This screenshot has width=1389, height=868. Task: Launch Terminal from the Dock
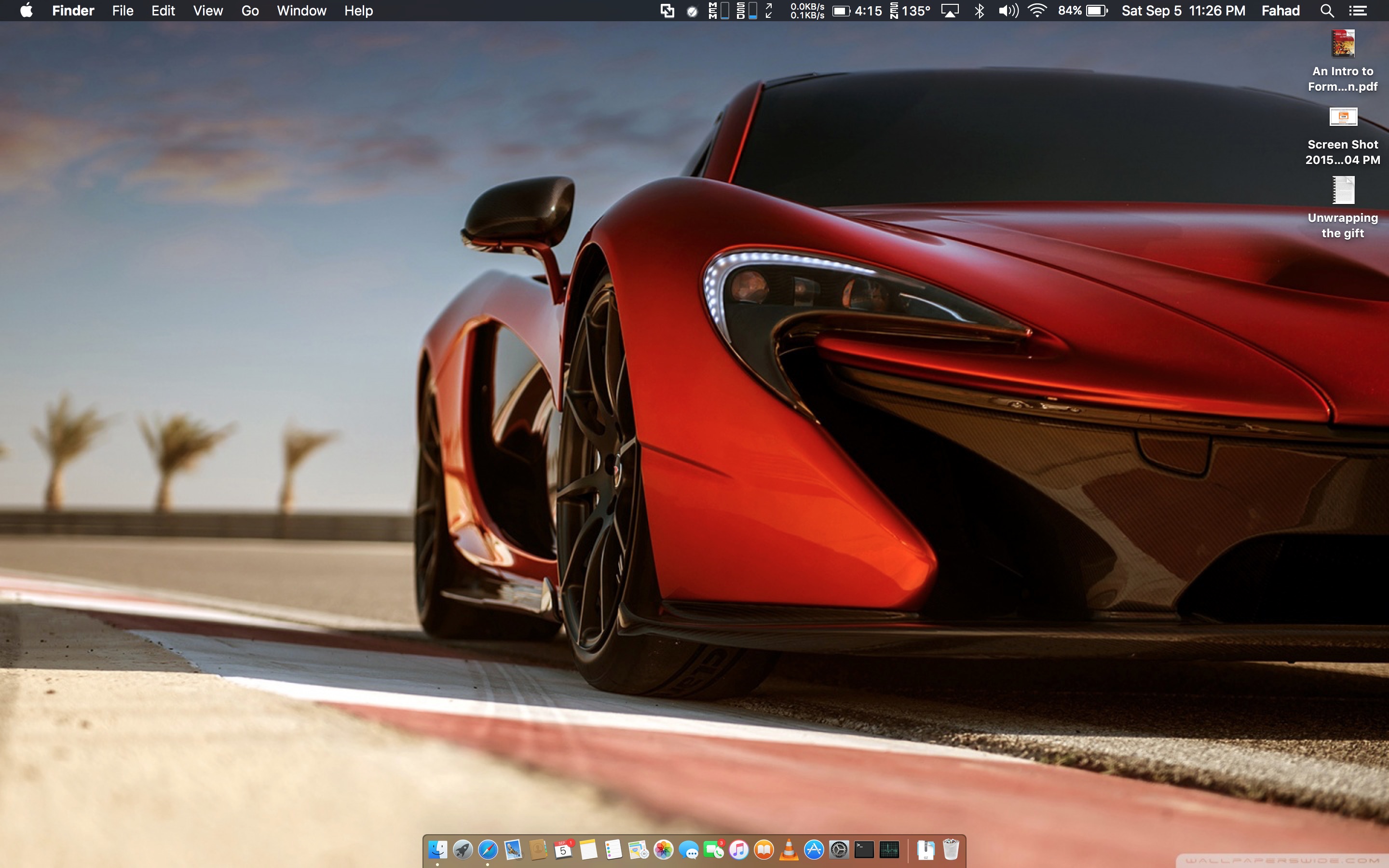tap(864, 849)
